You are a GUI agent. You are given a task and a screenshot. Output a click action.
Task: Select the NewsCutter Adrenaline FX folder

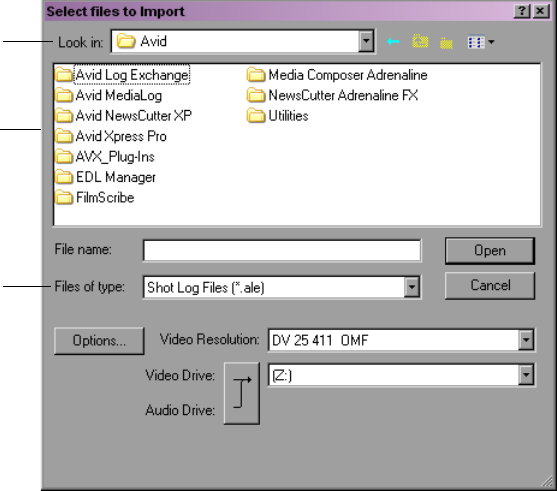332,95
